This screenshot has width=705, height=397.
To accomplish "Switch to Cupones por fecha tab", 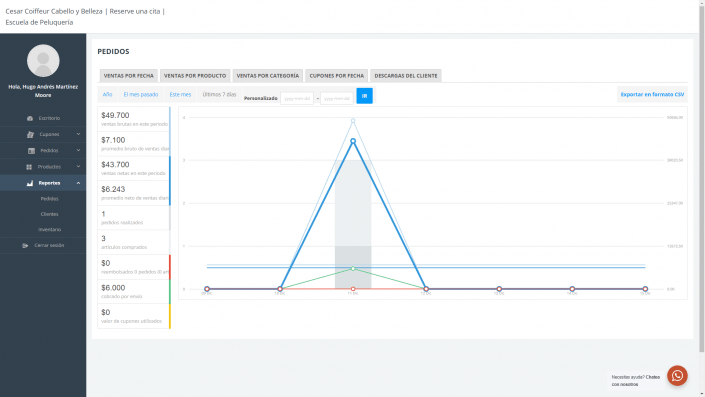I will (337, 76).
